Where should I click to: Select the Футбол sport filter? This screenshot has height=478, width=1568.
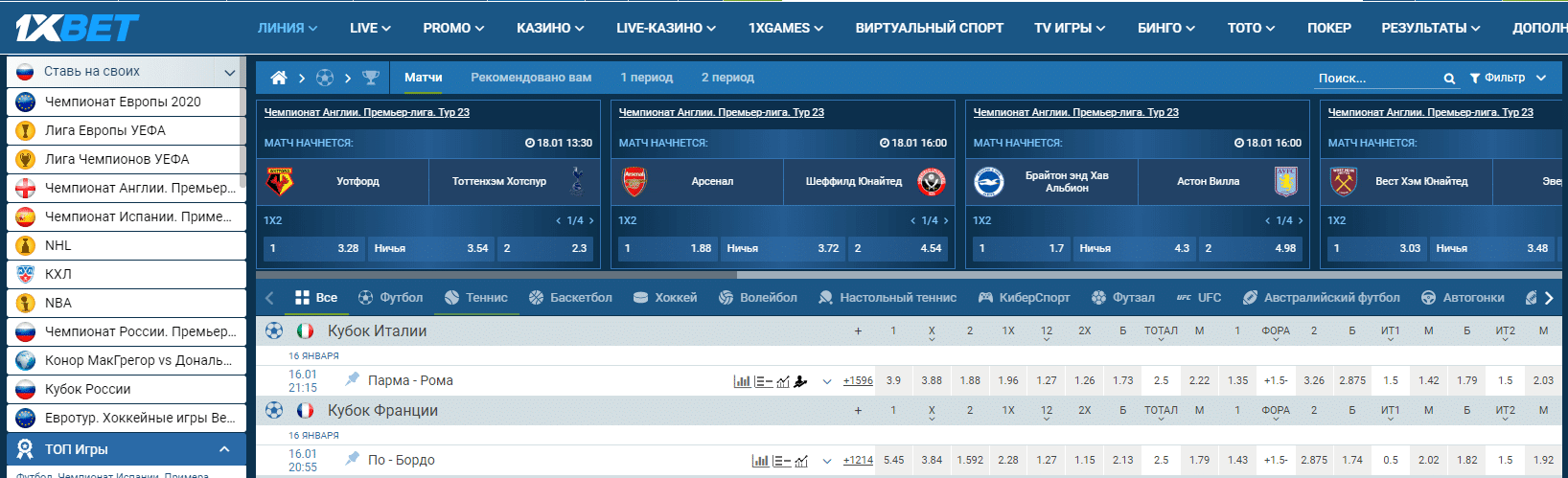pyautogui.click(x=390, y=298)
